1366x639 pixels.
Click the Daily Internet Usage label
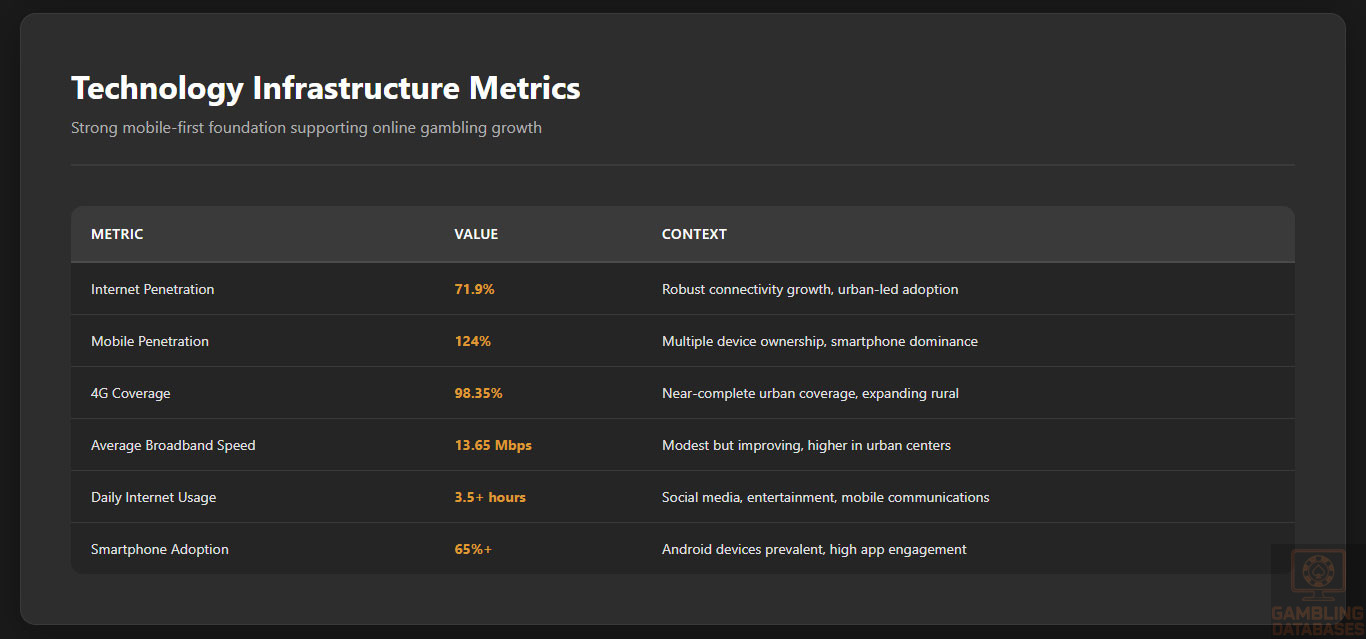click(153, 497)
